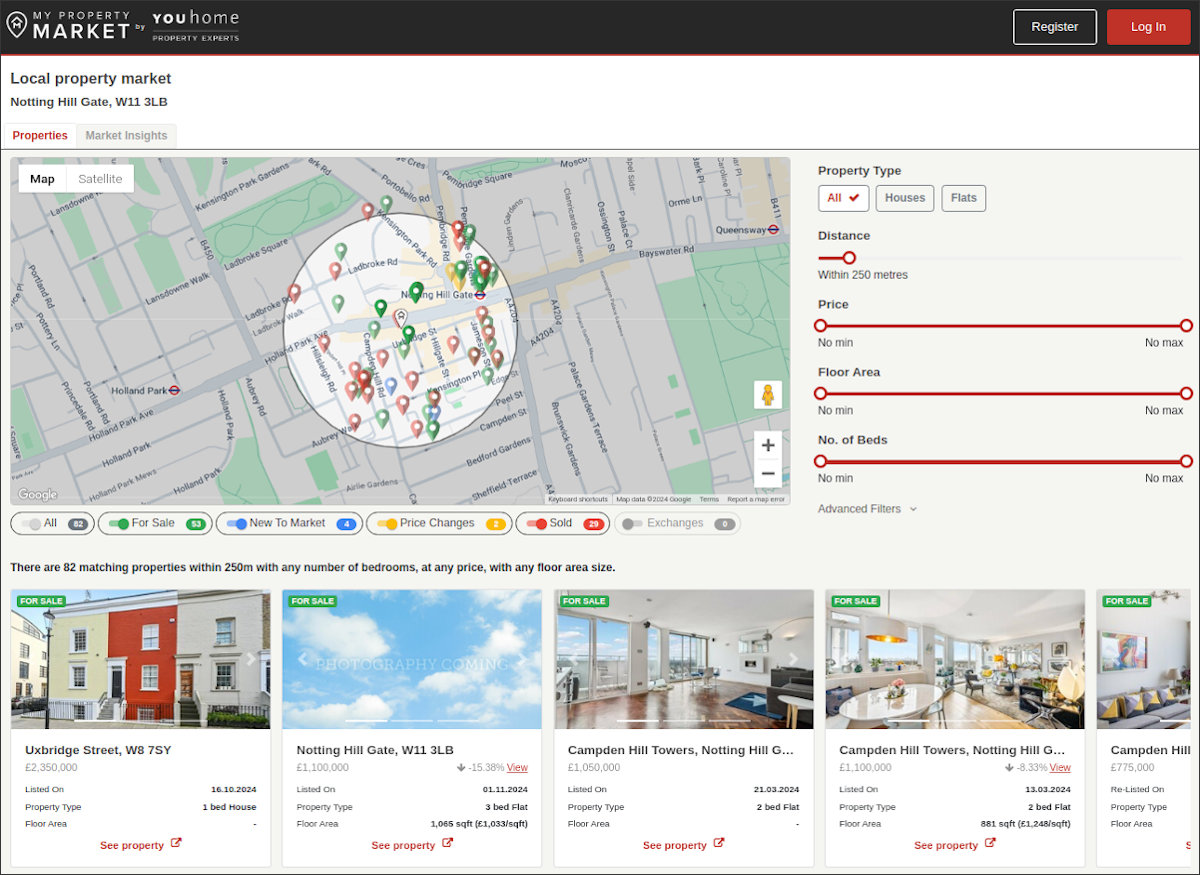
Task: Next photo arrow on £1,050,000 Campden card
Action: click(794, 659)
